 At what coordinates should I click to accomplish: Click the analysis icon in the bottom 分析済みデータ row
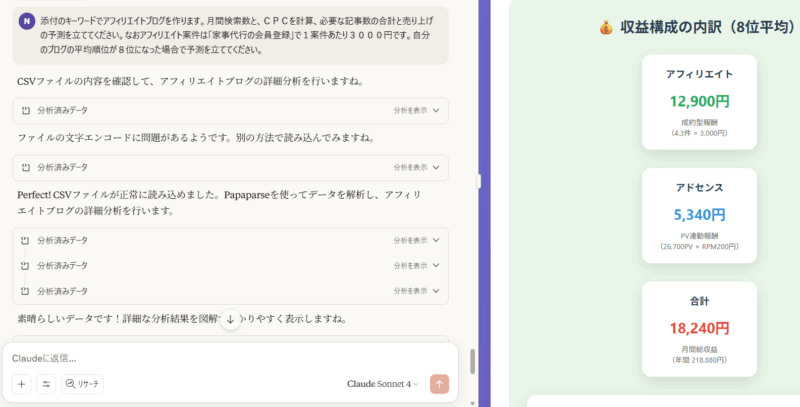point(26,291)
